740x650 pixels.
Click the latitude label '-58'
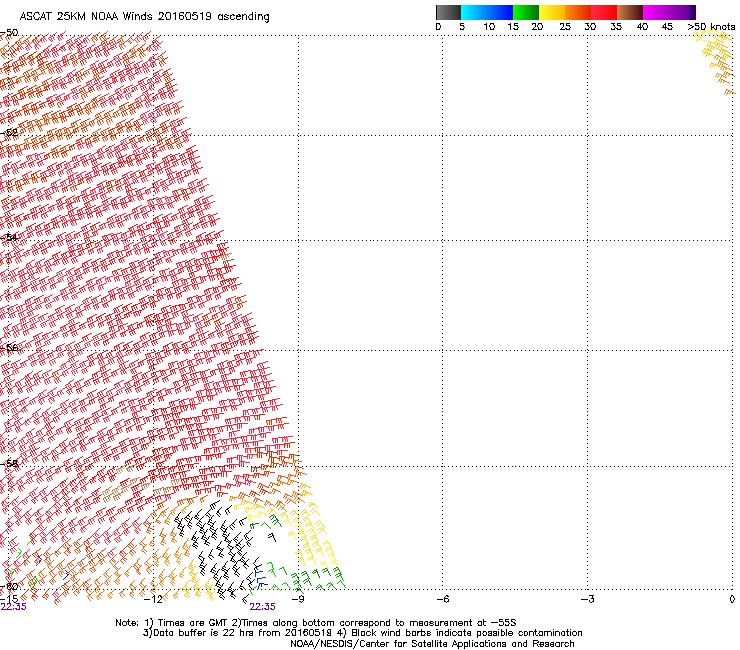pyautogui.click(x=9, y=464)
